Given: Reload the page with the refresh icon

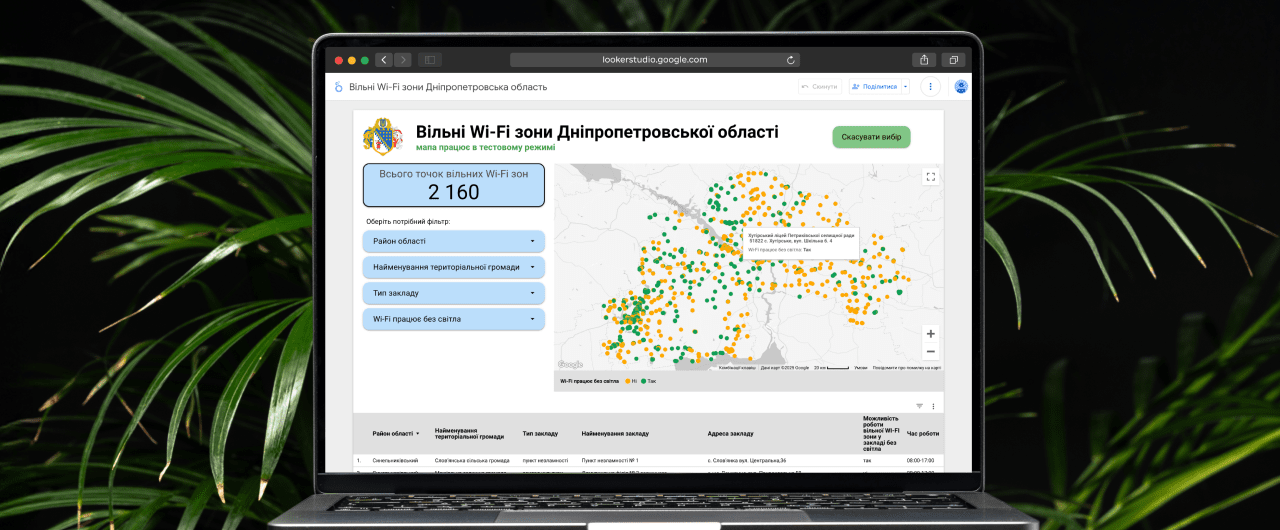Looking at the screenshot, I should pyautogui.click(x=791, y=60).
